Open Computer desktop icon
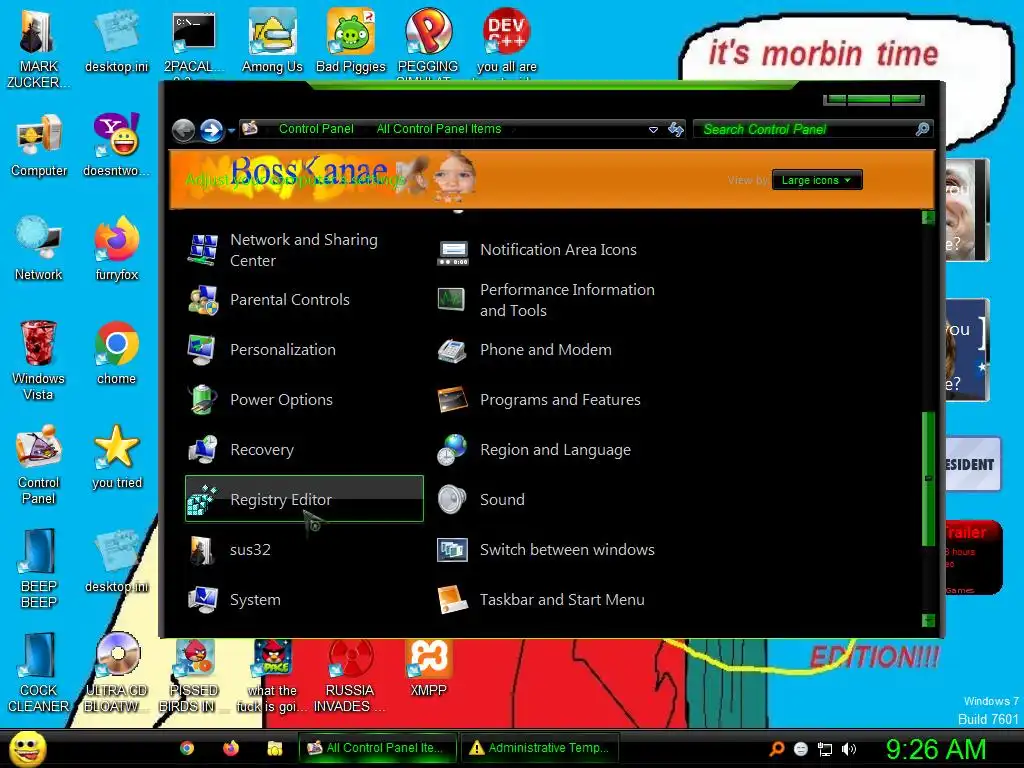 pos(39,145)
